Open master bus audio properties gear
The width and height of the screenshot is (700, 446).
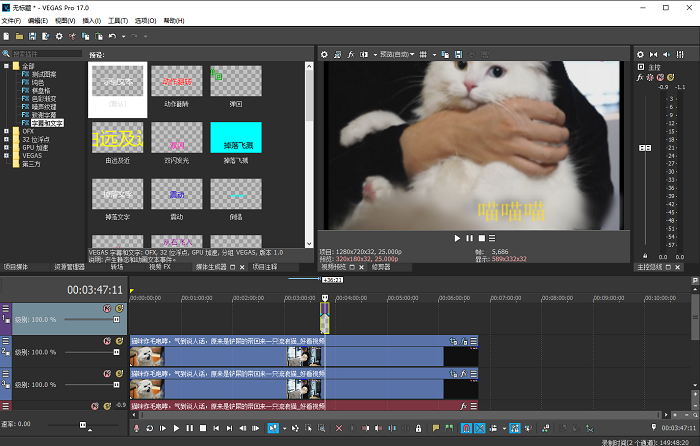coord(642,53)
